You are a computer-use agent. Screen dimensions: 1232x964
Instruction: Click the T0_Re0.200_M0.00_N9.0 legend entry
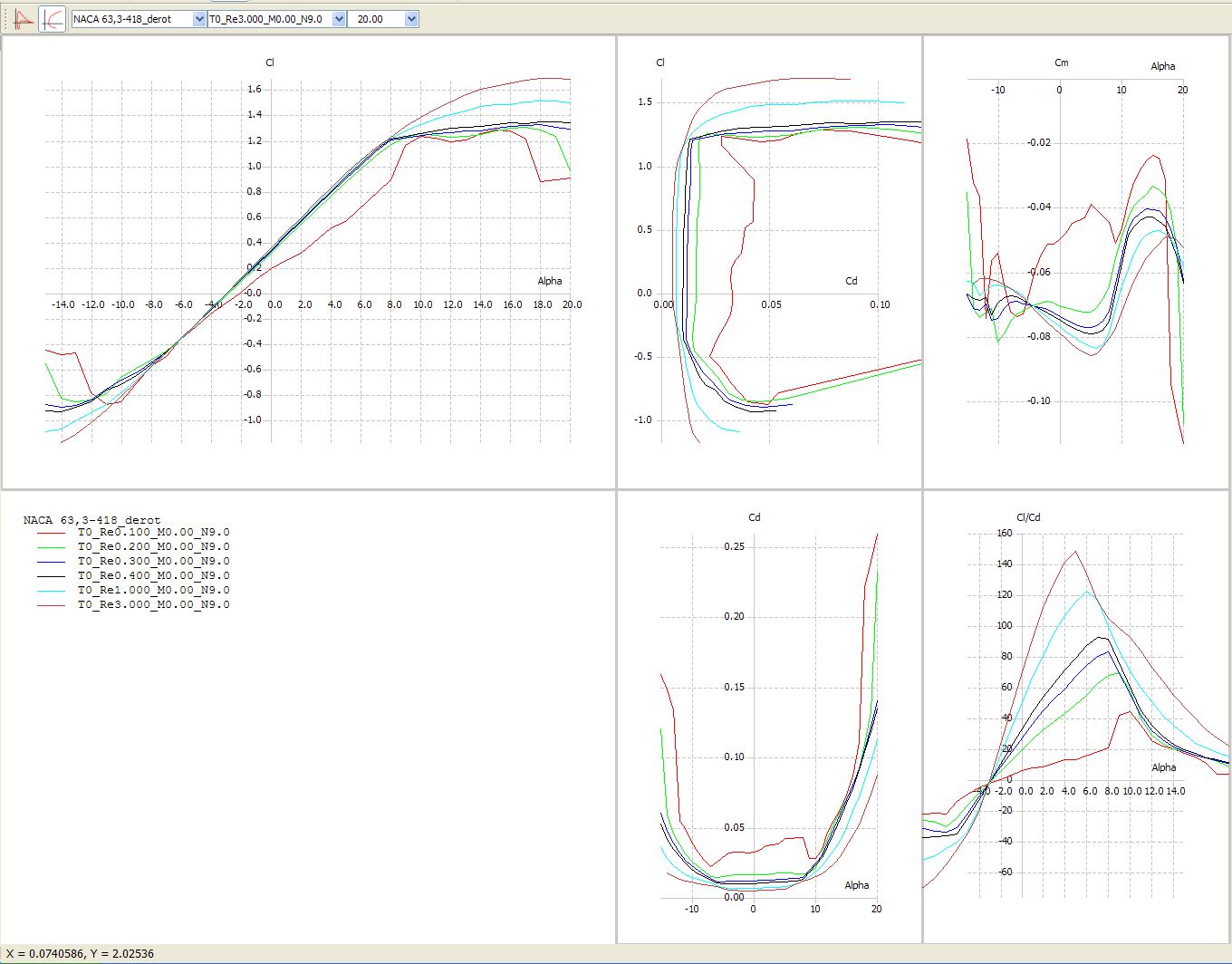(153, 547)
